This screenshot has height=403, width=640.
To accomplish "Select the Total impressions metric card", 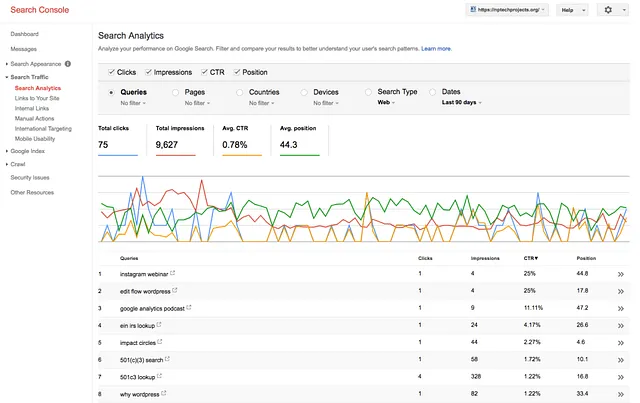I will click(x=180, y=140).
